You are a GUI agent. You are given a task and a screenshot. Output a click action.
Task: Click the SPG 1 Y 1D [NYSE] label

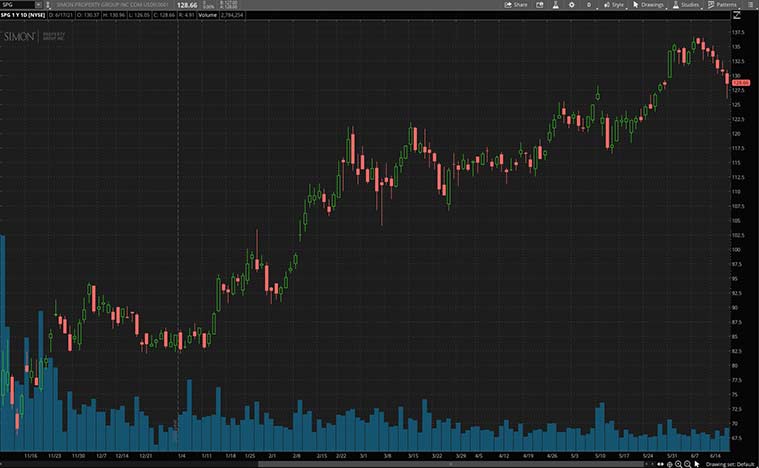point(23,15)
